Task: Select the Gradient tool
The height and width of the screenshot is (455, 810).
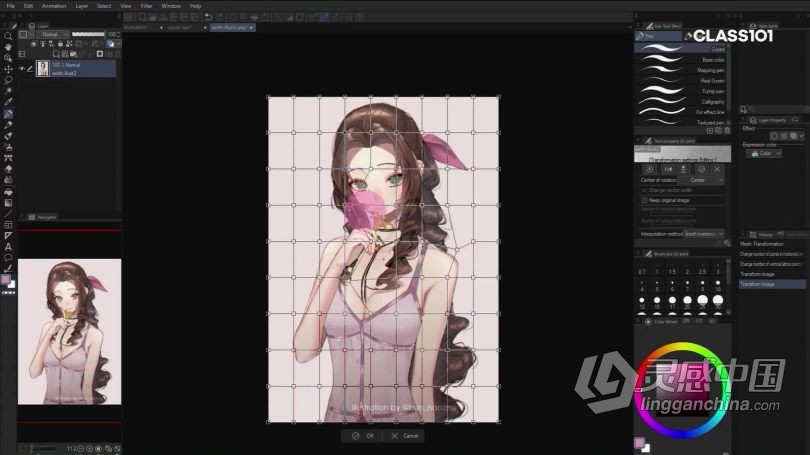Action: pos(8,202)
